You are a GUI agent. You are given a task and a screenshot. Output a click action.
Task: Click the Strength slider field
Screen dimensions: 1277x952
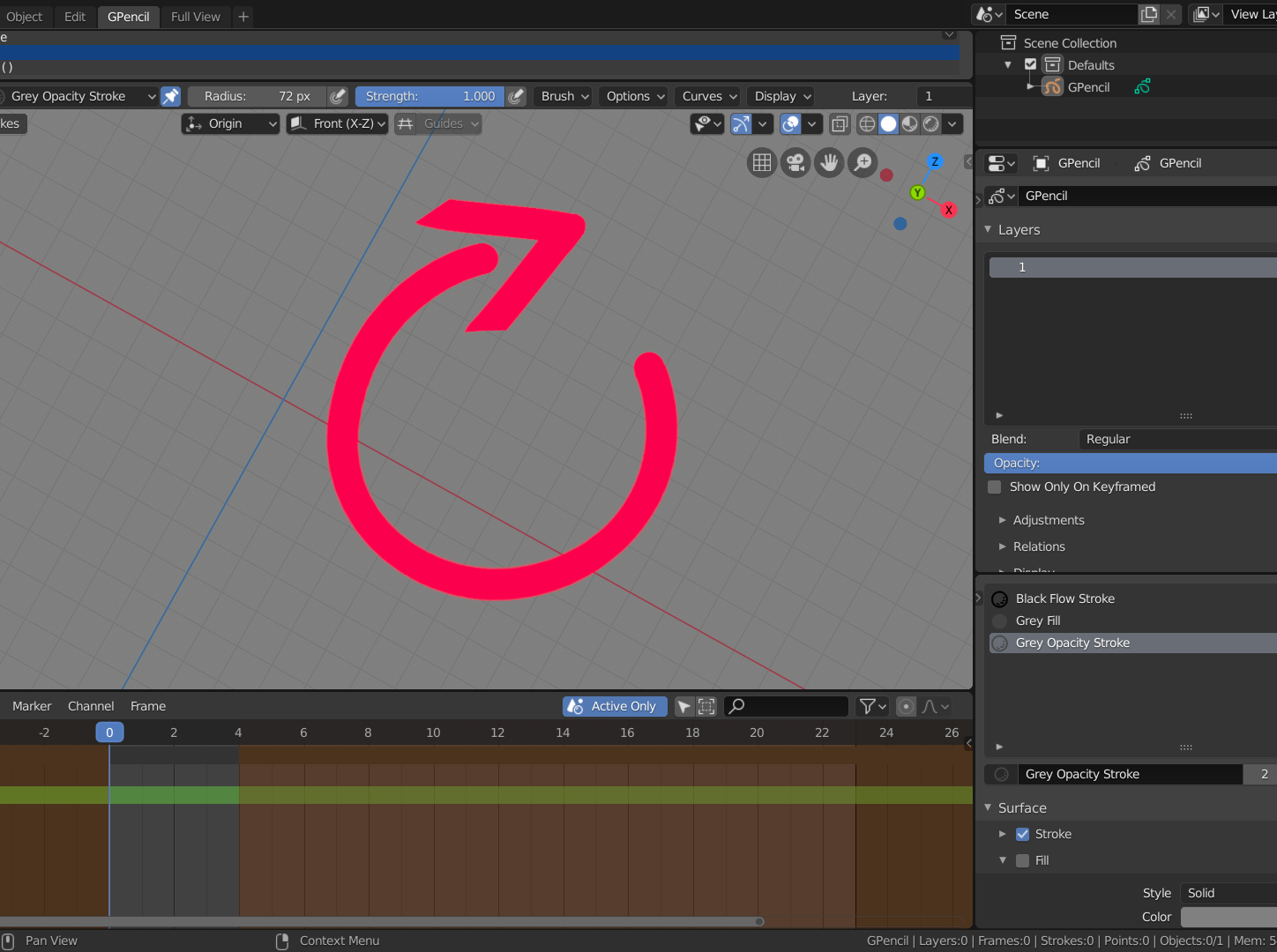pos(430,96)
